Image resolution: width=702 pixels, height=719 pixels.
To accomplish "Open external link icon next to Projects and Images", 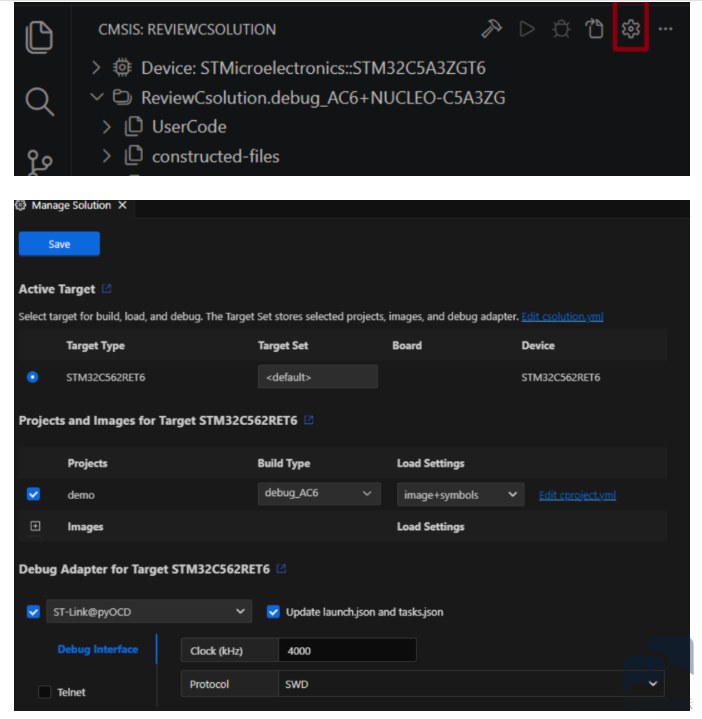I will click(309, 420).
